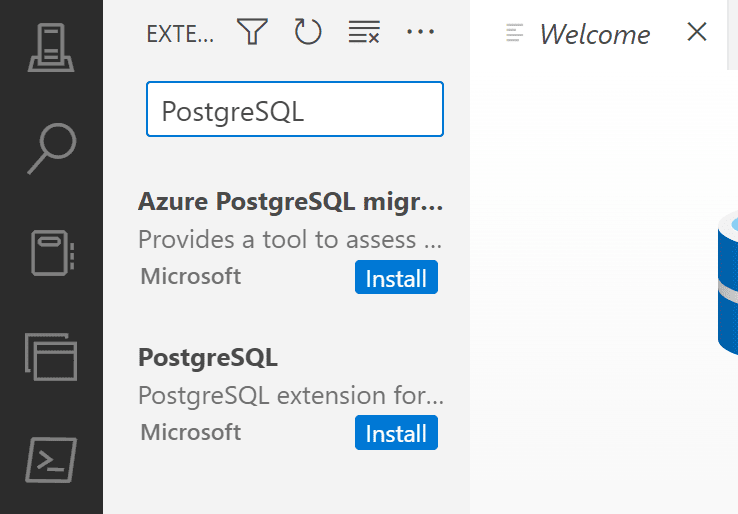Filter extensions with the funnel icon
This screenshot has width=738, height=514.
(x=252, y=32)
